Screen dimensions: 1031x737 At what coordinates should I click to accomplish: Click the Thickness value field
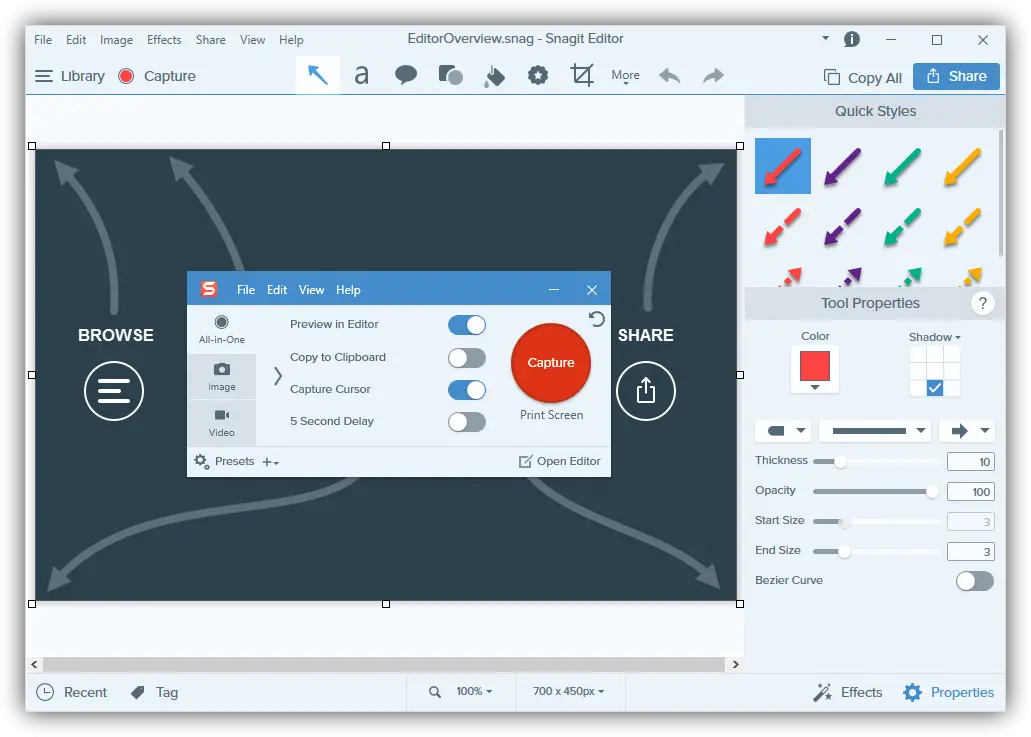[x=971, y=462]
